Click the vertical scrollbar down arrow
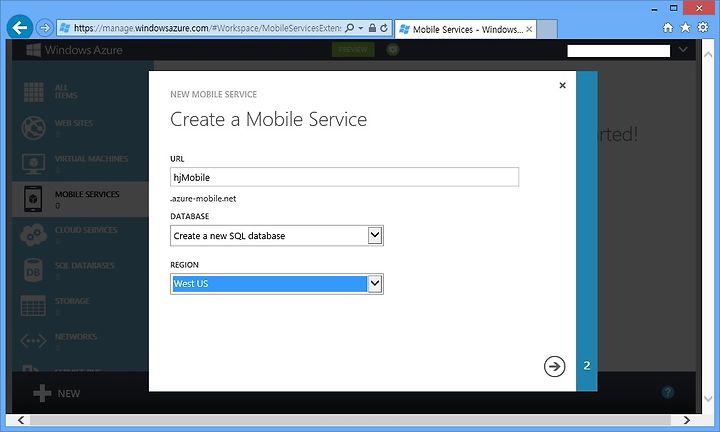The width and height of the screenshot is (720, 432). (708, 398)
